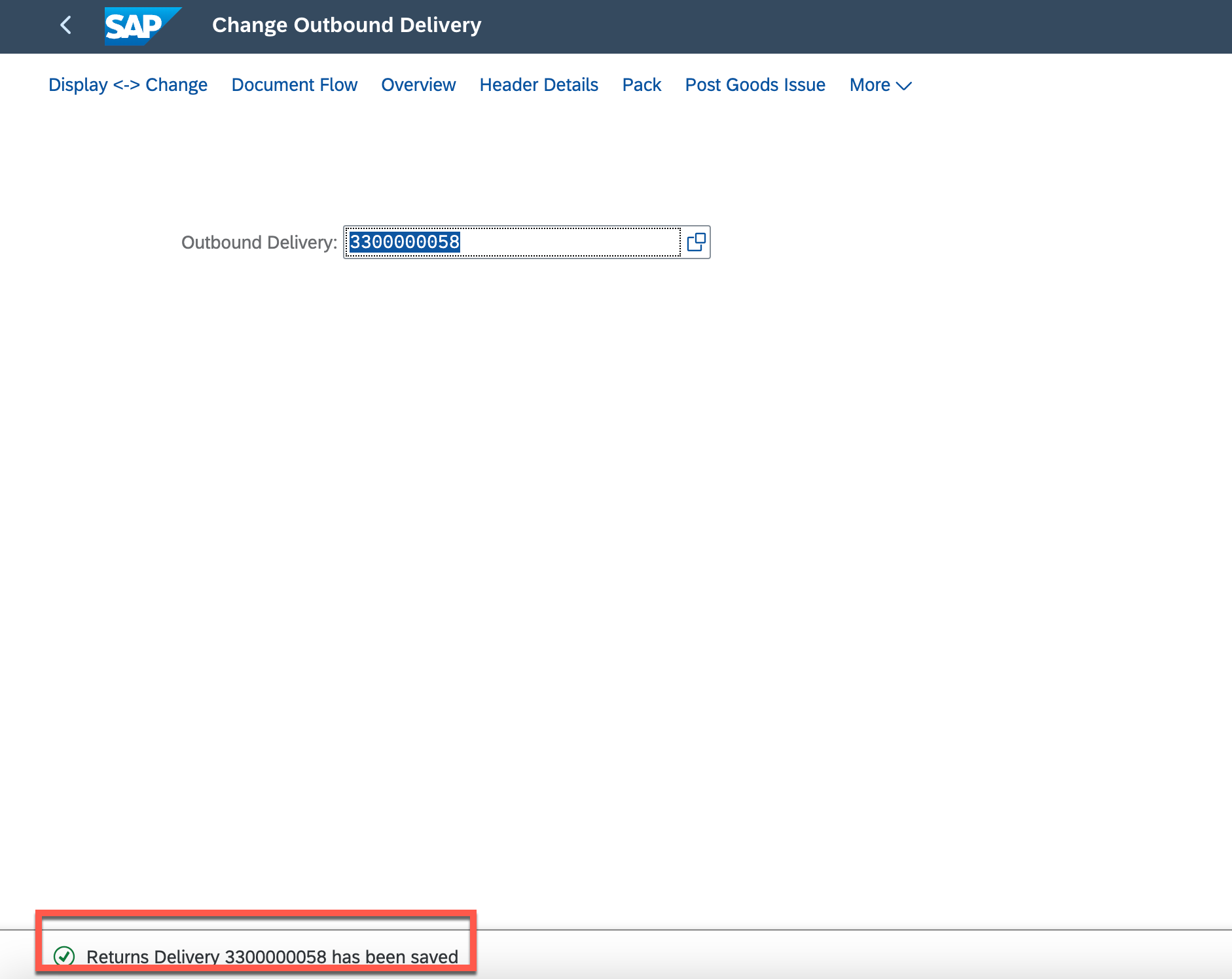Open the More menu label
This screenshot has height=979, width=1232.
point(869,85)
